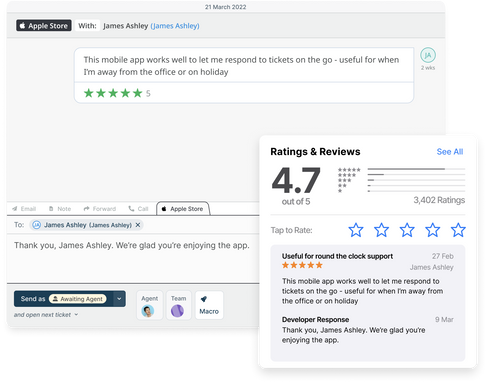Expand the 'and open next ticket' option
Image resolution: width=488 pixels, height=384 pixels.
[46, 315]
